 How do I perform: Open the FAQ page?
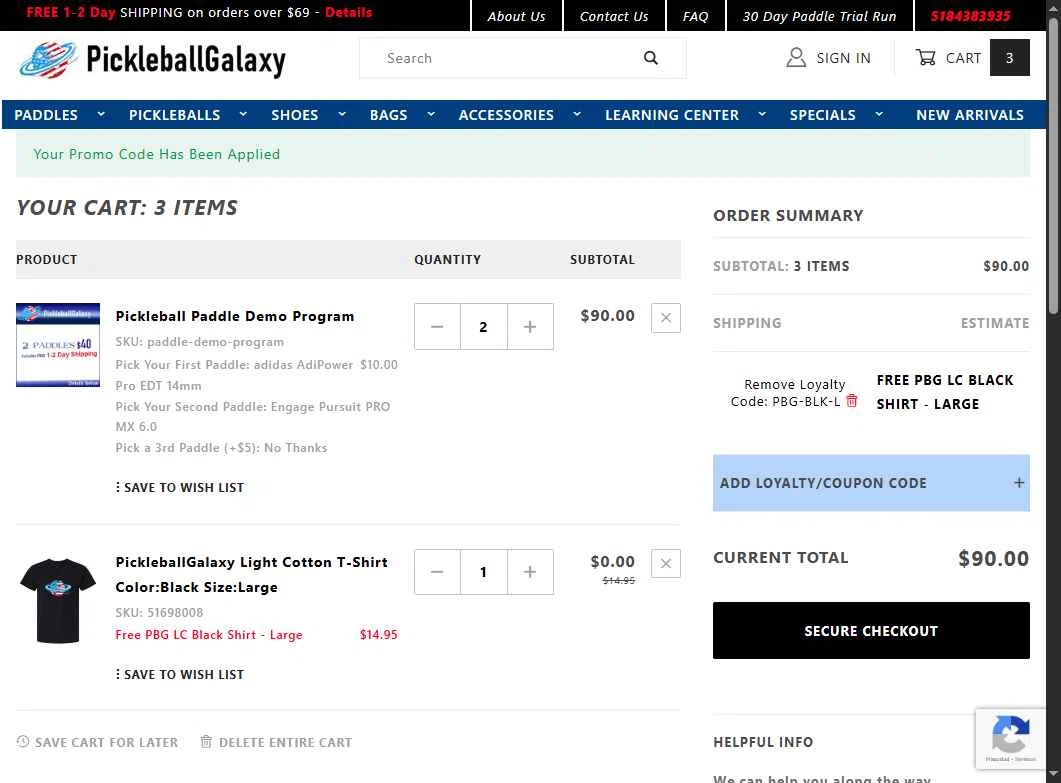pyautogui.click(x=695, y=16)
